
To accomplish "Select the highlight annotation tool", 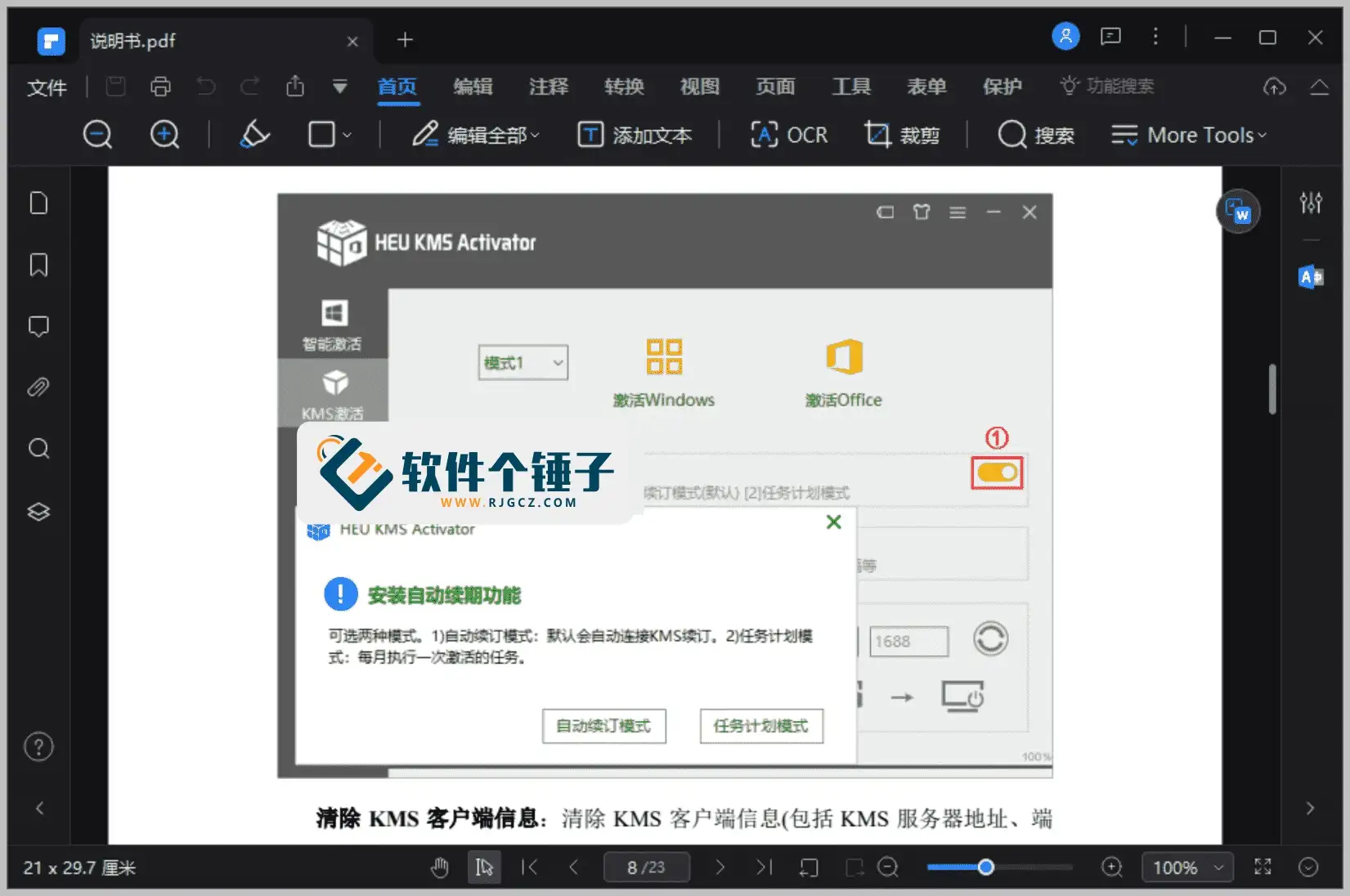I will pyautogui.click(x=253, y=134).
